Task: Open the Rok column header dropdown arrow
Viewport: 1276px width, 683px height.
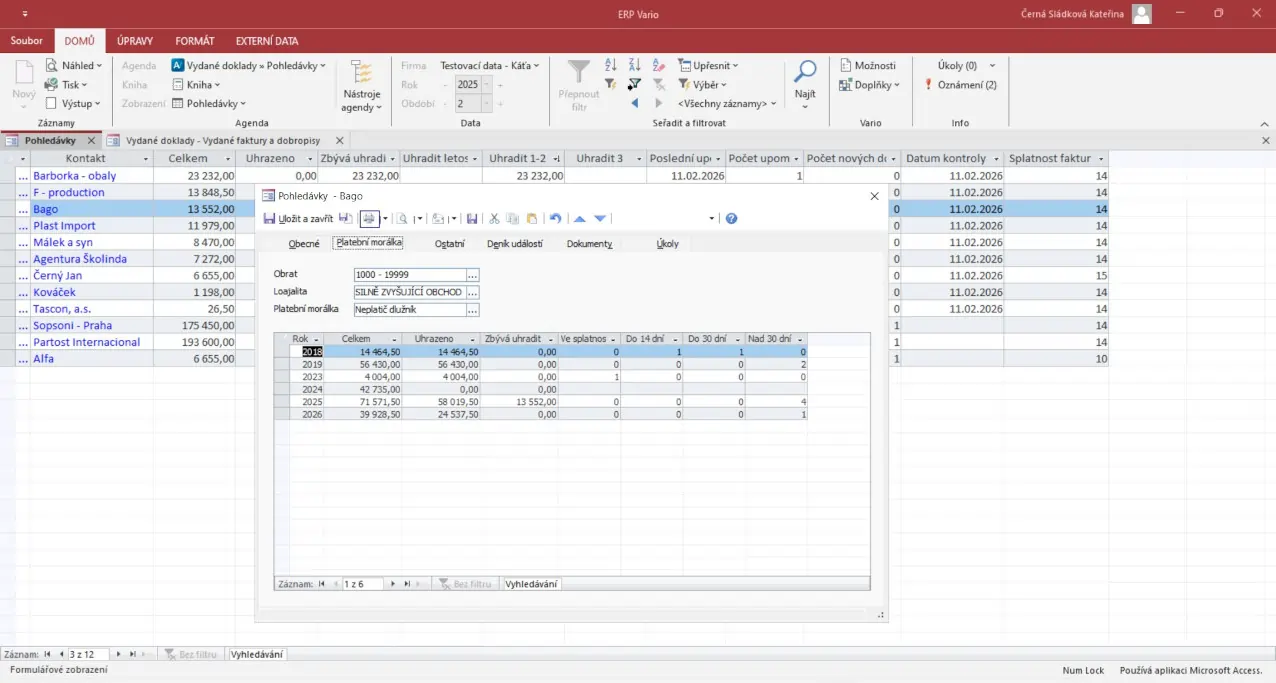Action: tap(317, 339)
